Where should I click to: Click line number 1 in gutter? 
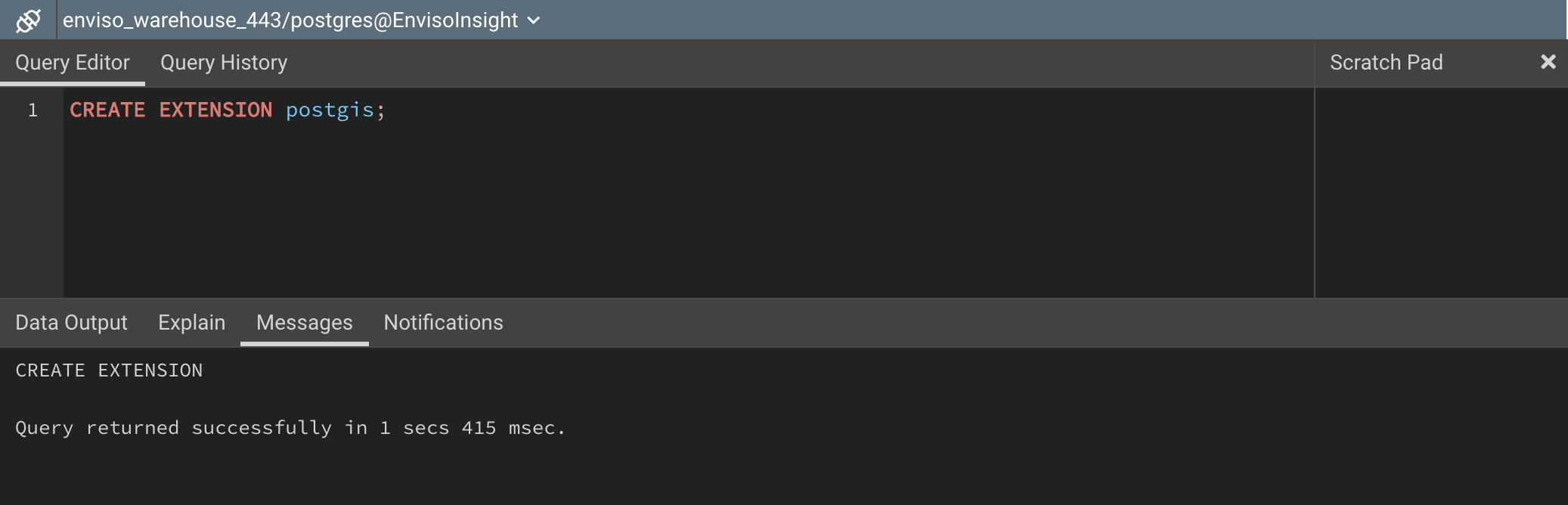(33, 110)
